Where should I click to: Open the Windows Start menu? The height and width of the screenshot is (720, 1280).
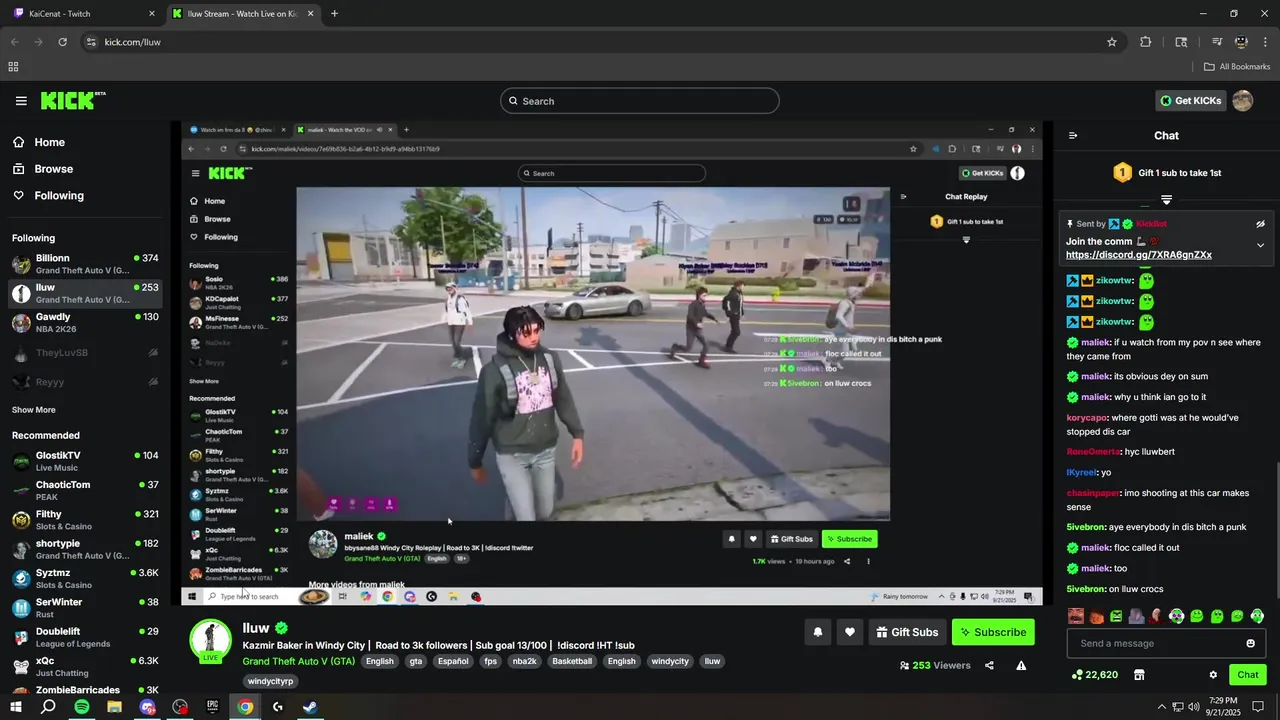16,707
